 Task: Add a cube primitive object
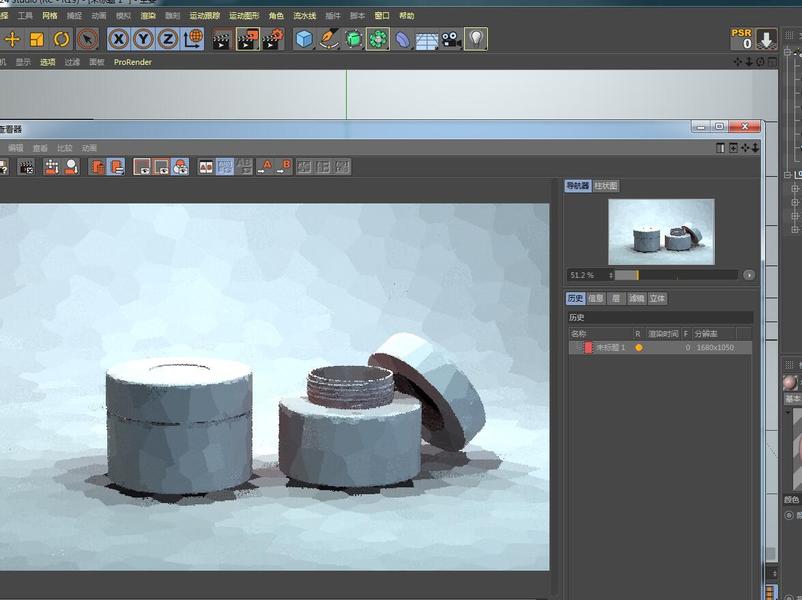coord(304,39)
